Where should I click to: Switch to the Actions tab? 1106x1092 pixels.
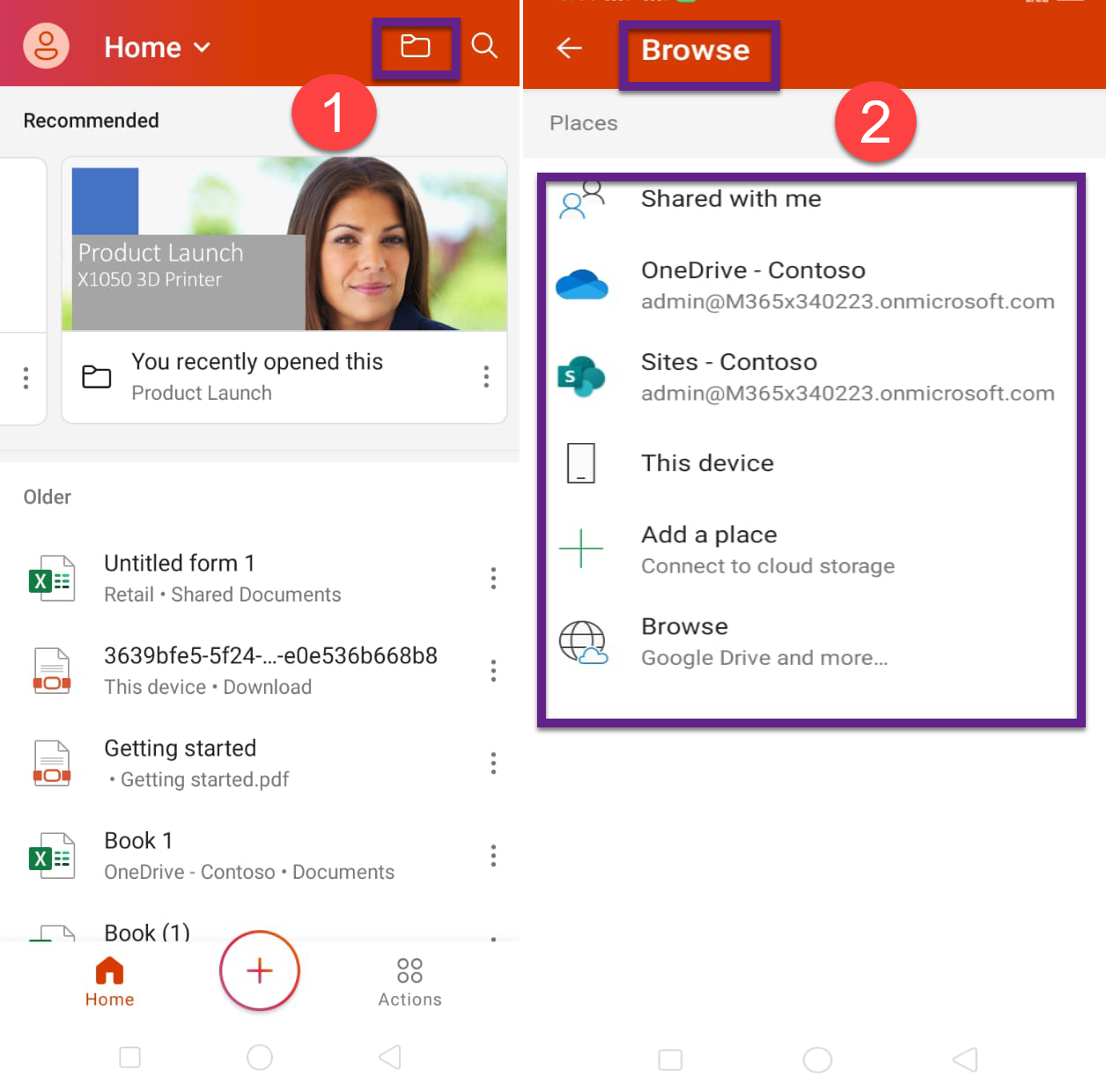[409, 981]
